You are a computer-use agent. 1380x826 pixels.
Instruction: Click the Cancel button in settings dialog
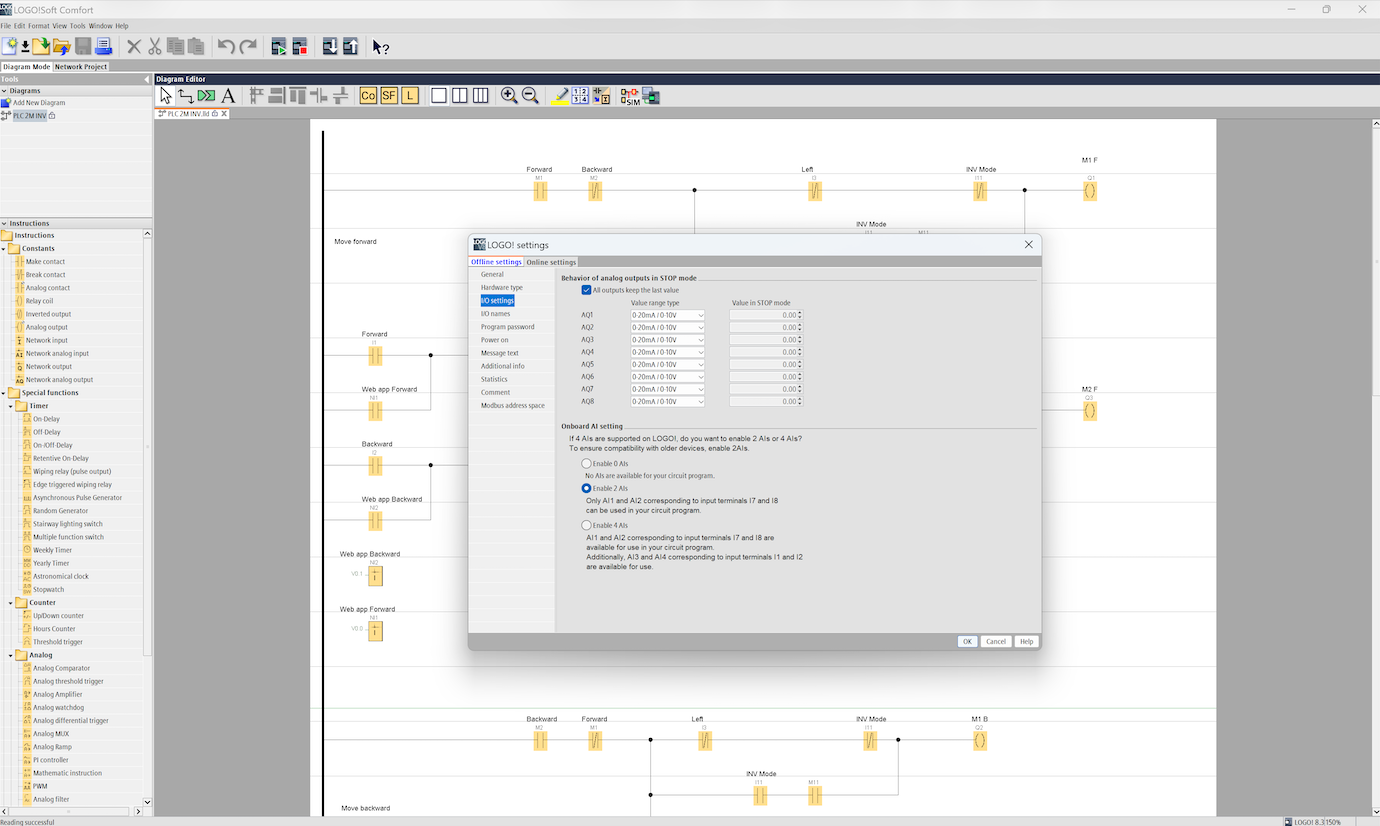coord(995,642)
